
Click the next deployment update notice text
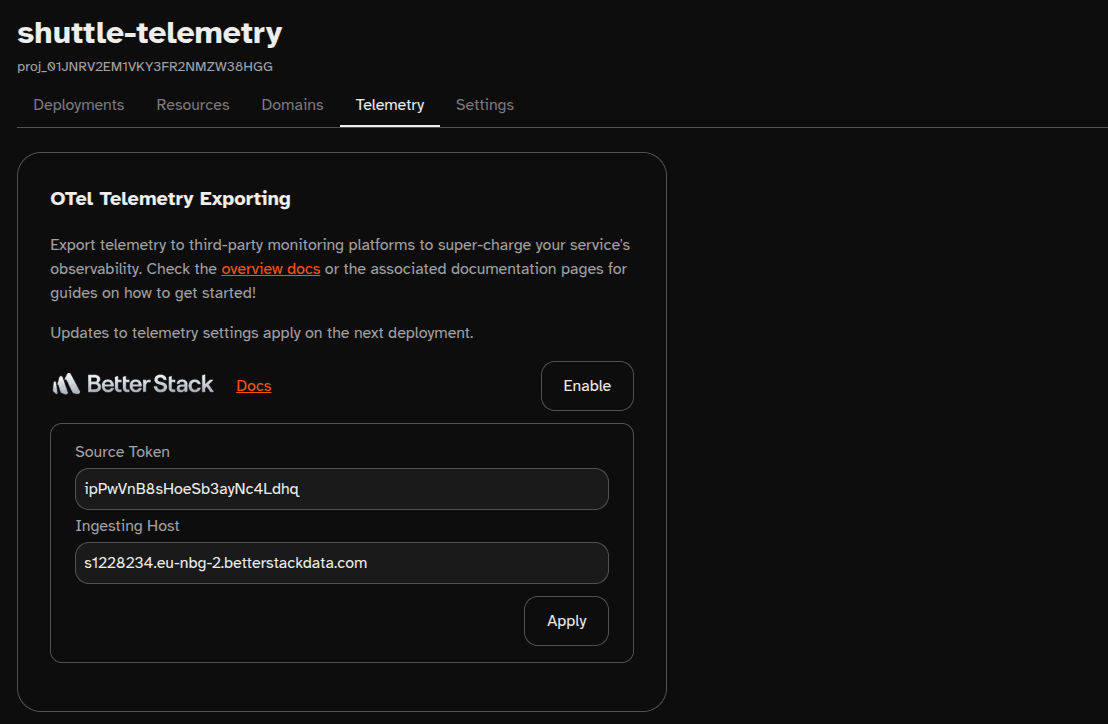[x=262, y=333]
